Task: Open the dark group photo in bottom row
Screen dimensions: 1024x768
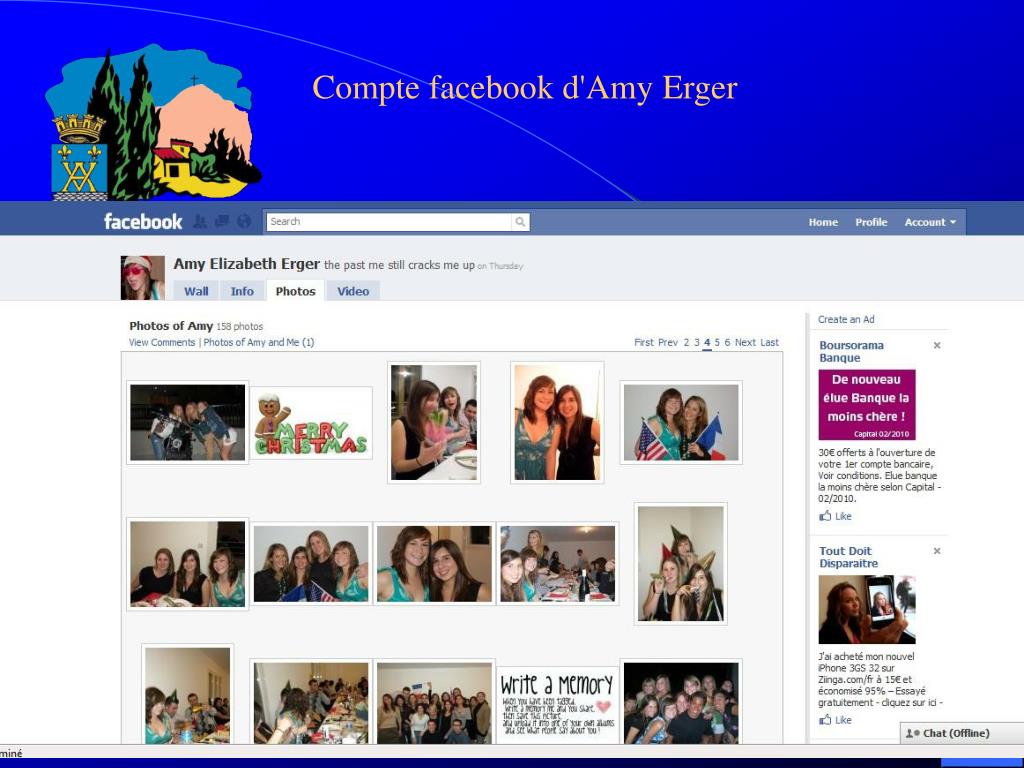Action: (680, 703)
